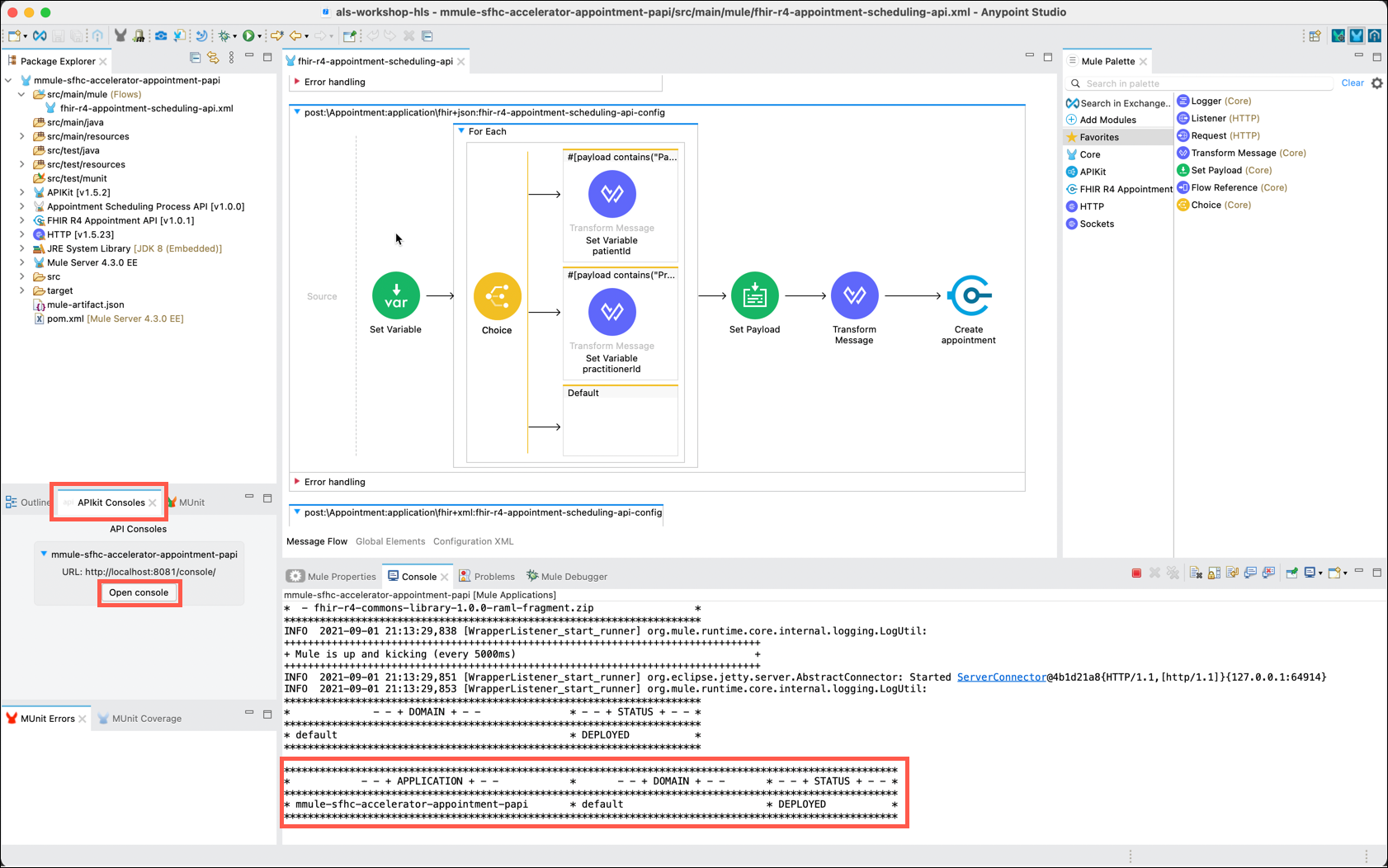This screenshot has height=868, width=1388.
Task: Select the Transform Message after Set Payload
Action: click(x=855, y=295)
